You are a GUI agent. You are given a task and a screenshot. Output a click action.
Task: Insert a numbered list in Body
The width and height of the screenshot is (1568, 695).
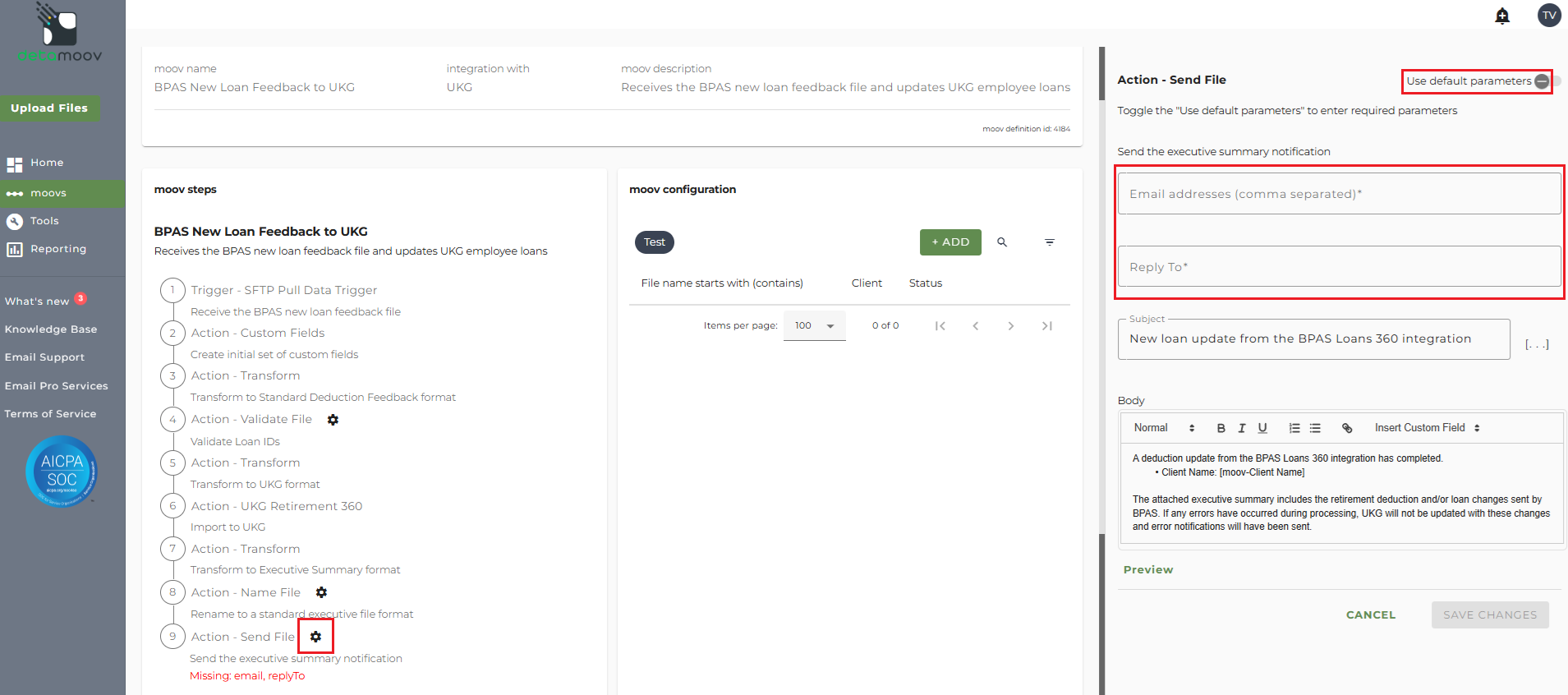[1294, 428]
